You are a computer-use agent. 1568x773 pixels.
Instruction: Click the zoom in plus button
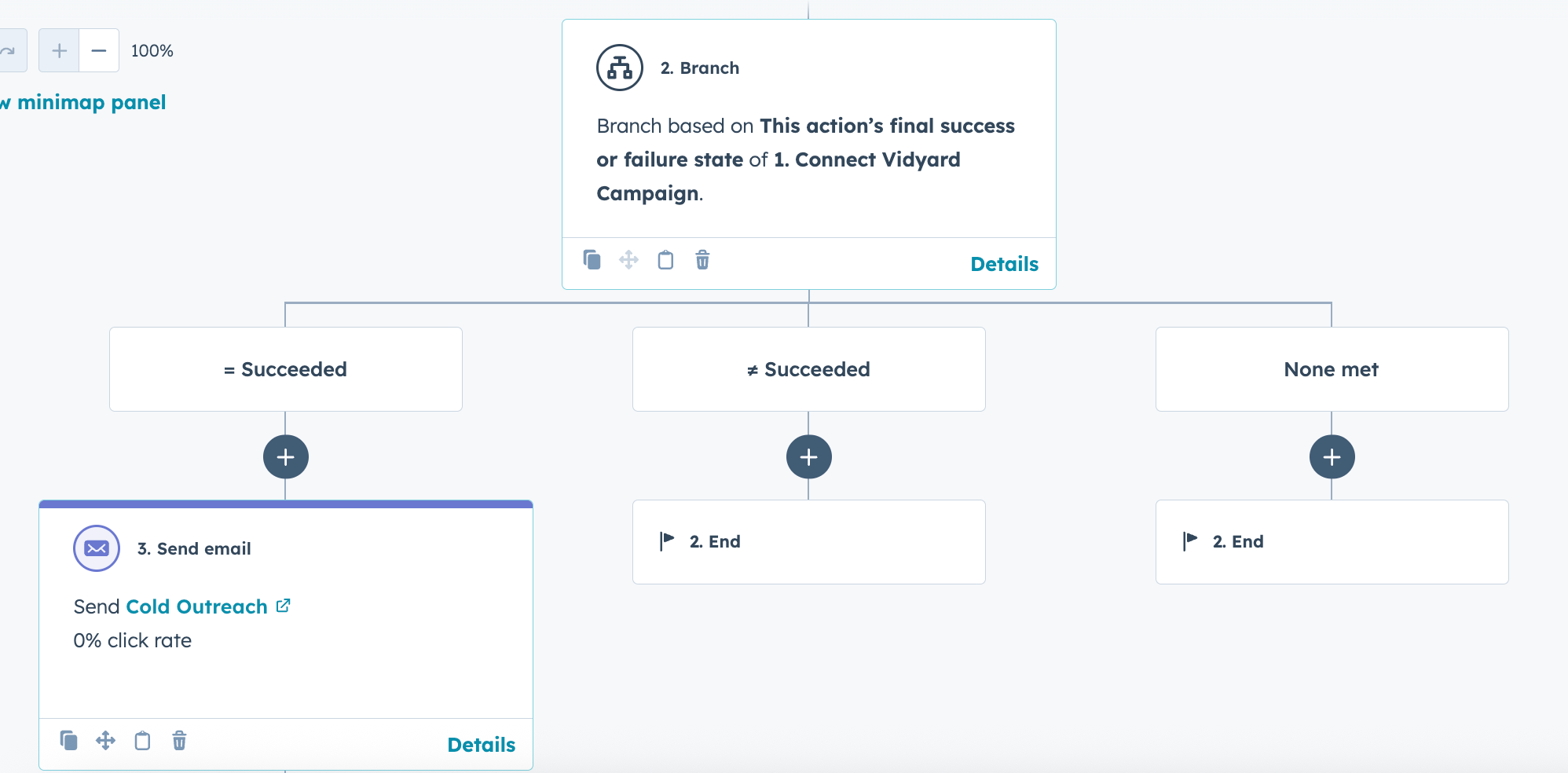click(59, 51)
